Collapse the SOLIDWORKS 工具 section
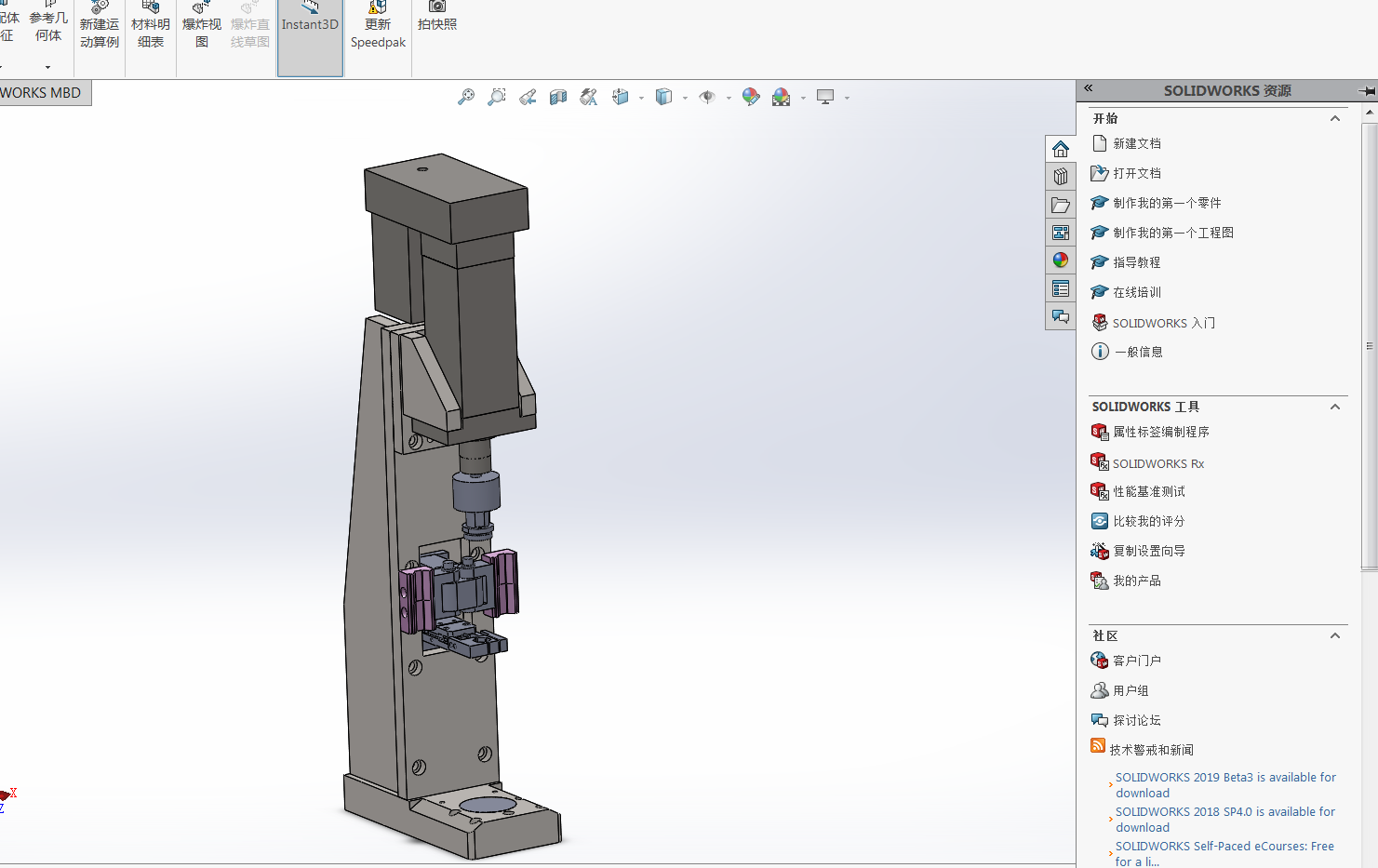The width and height of the screenshot is (1378, 868). pos(1335,407)
